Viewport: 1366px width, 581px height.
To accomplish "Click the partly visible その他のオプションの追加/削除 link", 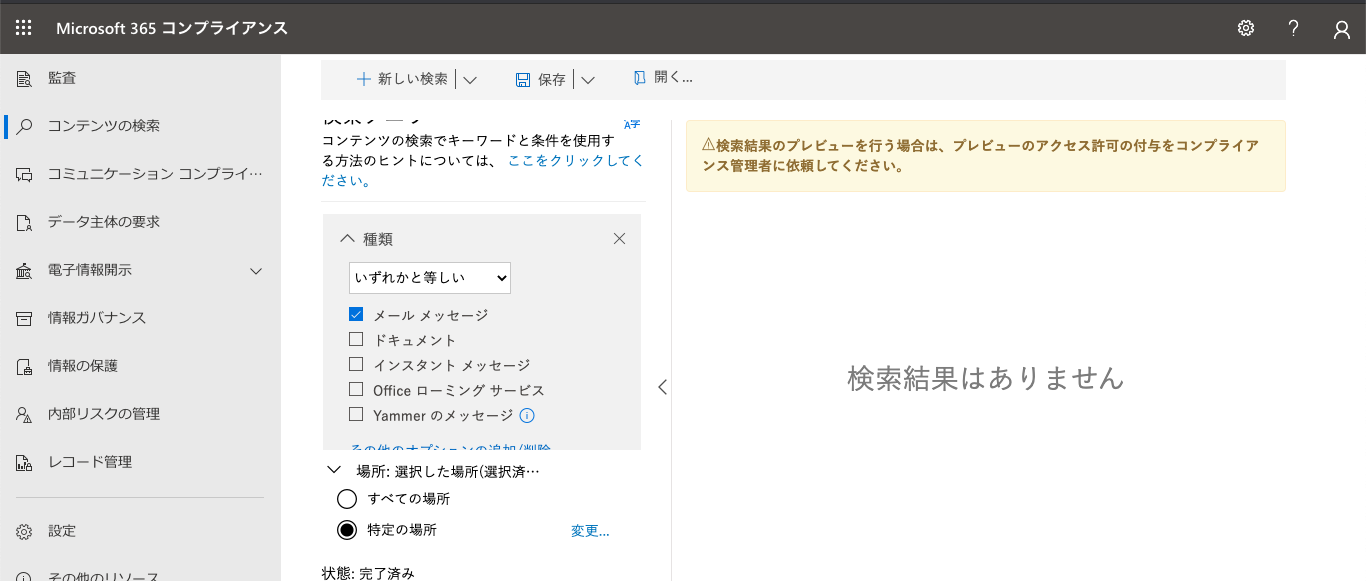I will click(x=451, y=447).
